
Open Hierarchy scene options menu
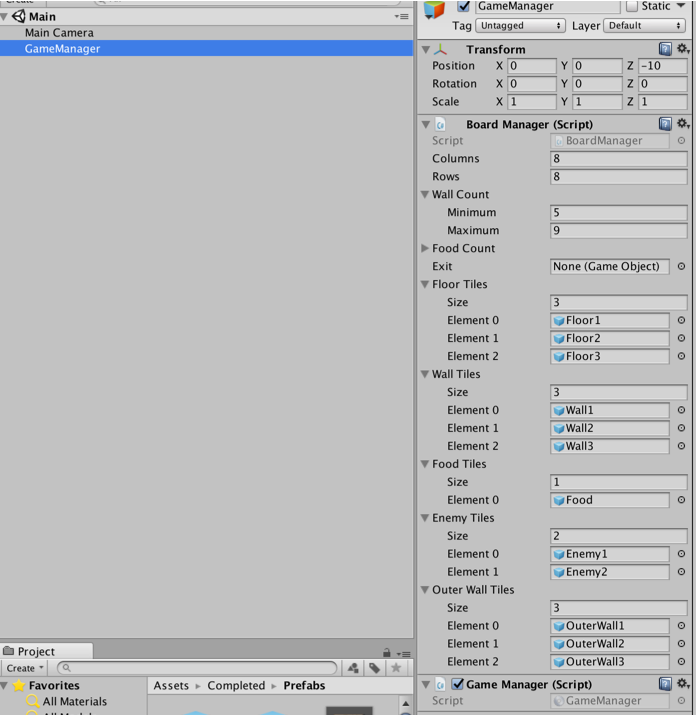click(x=402, y=16)
